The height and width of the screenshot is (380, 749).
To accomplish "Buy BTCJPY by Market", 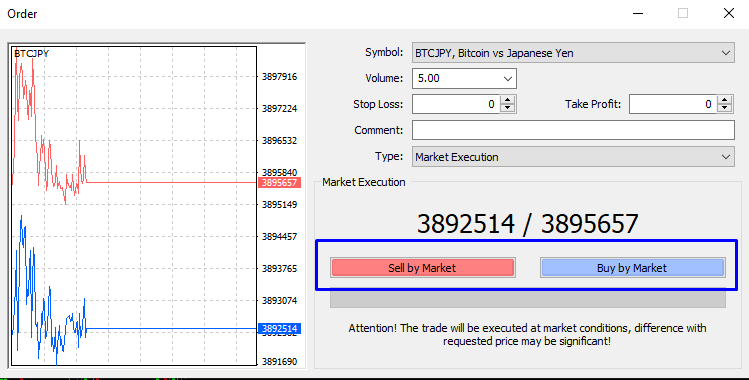I will click(x=632, y=268).
